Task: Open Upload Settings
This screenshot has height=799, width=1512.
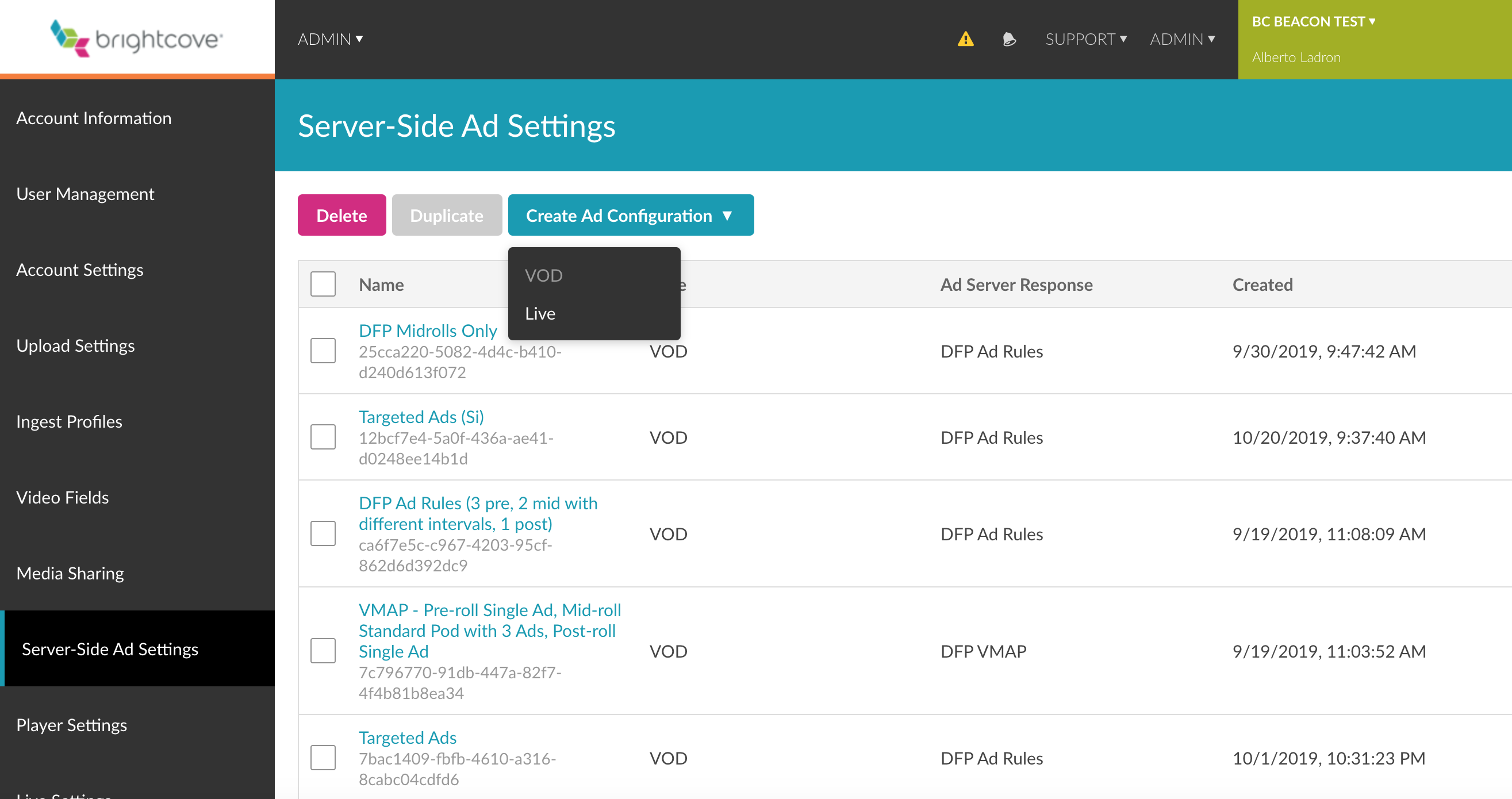Action: [x=76, y=345]
